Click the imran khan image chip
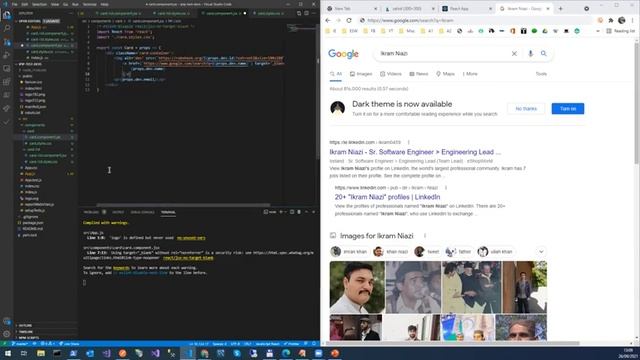 [349, 251]
